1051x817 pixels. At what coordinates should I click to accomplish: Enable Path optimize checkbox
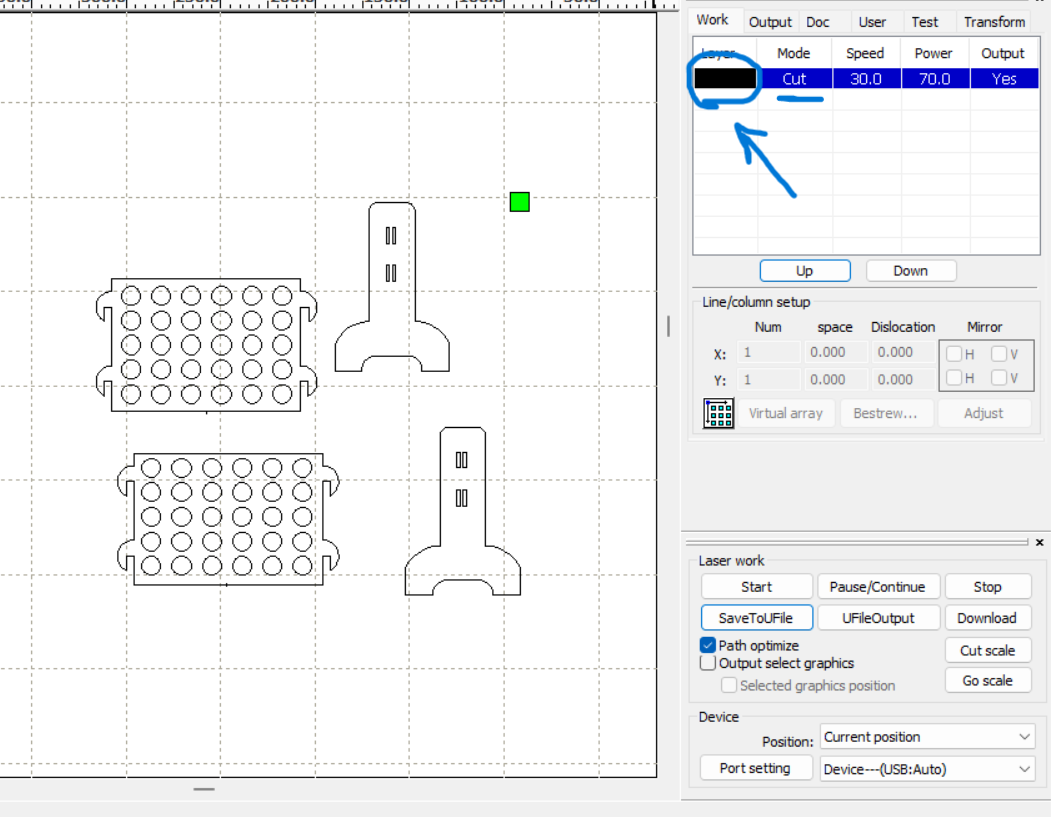pos(708,646)
